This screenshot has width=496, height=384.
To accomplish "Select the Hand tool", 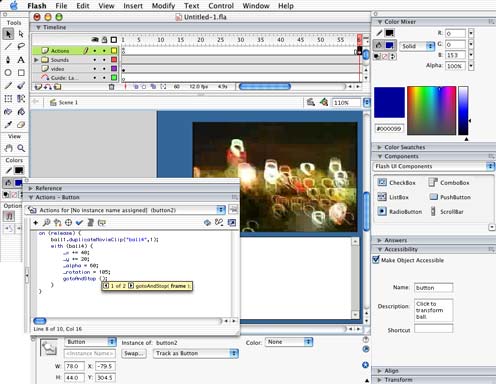I will tap(8, 148).
